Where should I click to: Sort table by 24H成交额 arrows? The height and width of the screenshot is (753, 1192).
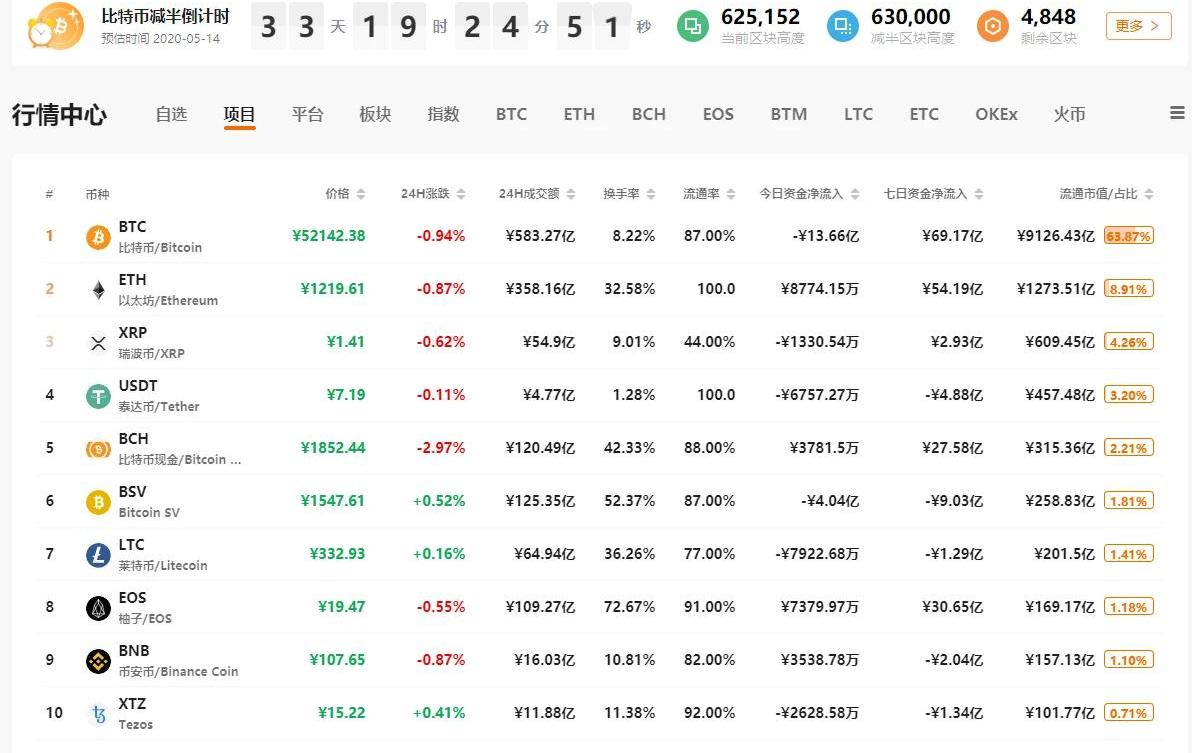[x=571, y=195]
